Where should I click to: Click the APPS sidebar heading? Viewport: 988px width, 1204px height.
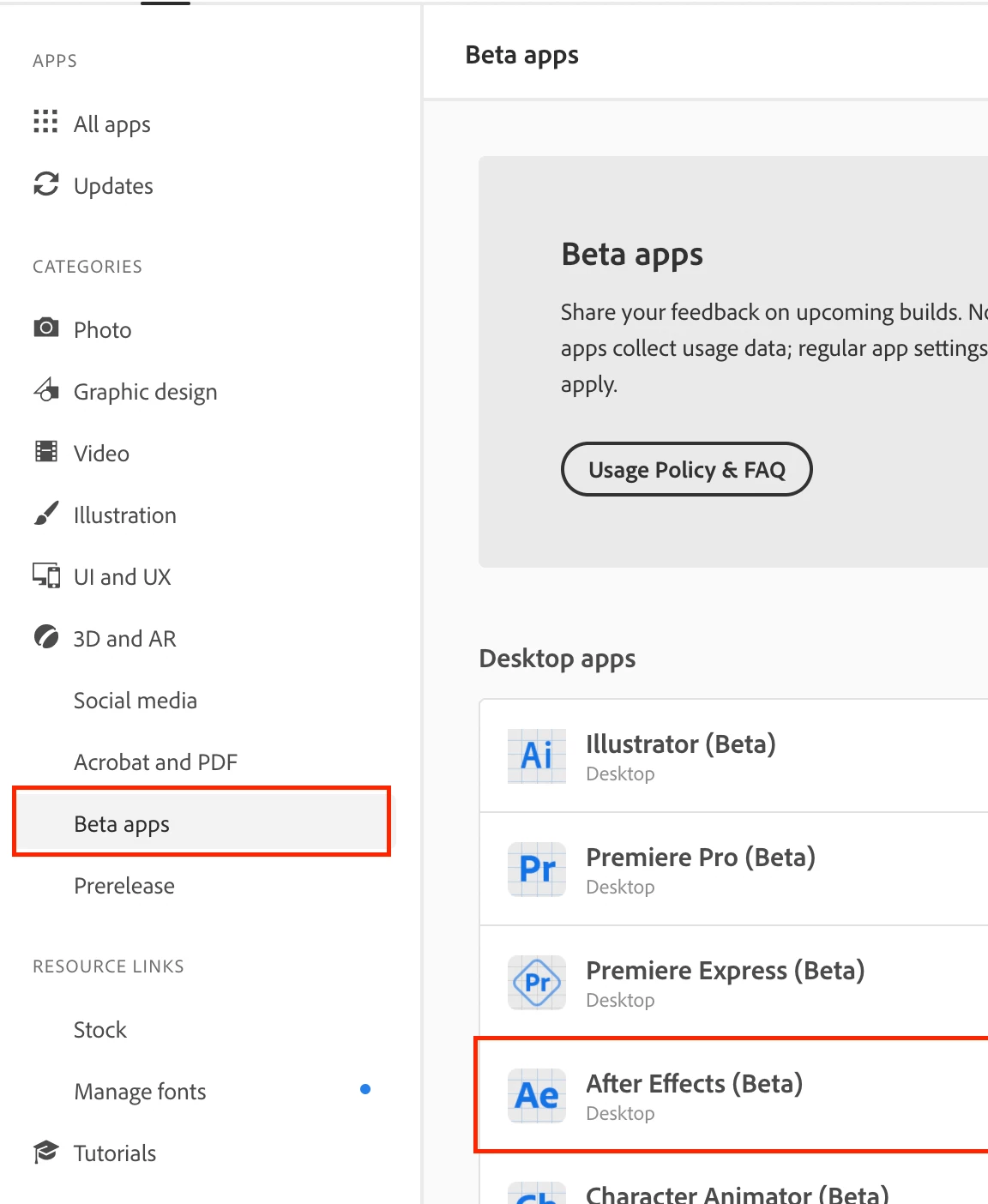coord(55,61)
